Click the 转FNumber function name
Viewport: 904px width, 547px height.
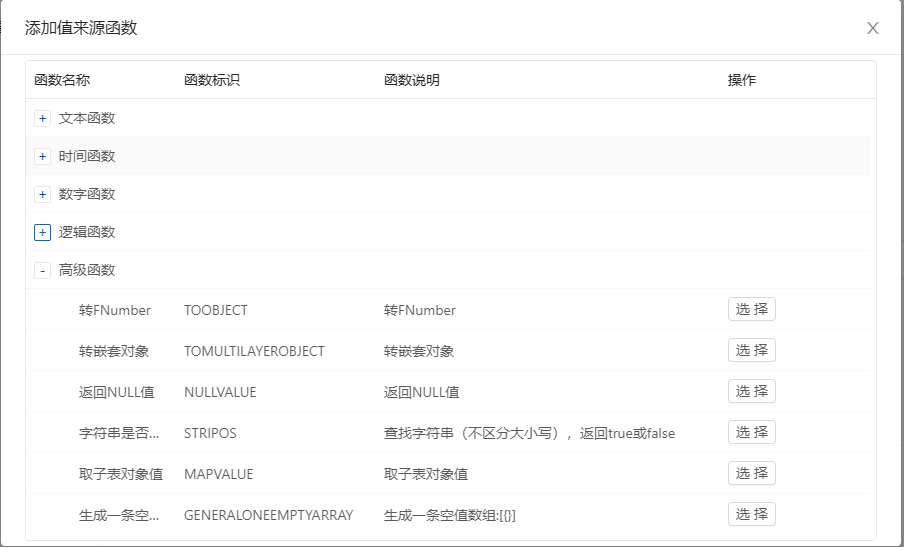click(x=114, y=310)
